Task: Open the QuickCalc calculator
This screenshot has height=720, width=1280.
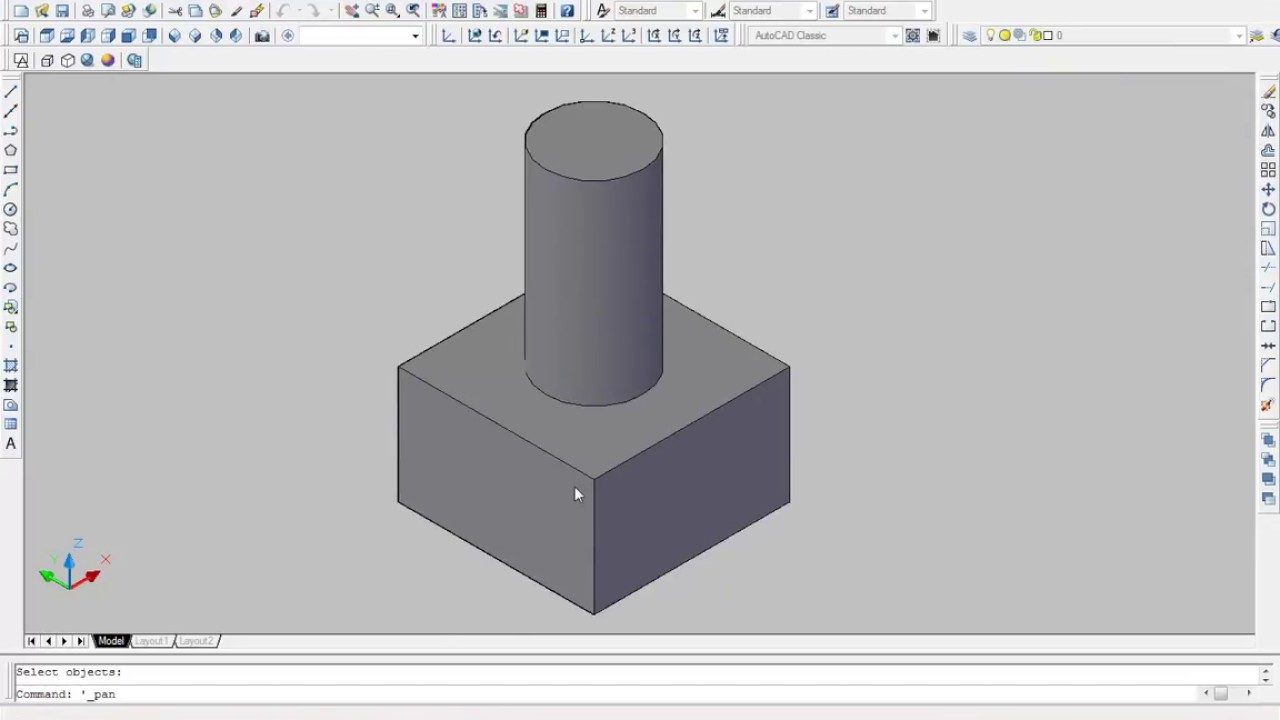Action: (x=541, y=11)
